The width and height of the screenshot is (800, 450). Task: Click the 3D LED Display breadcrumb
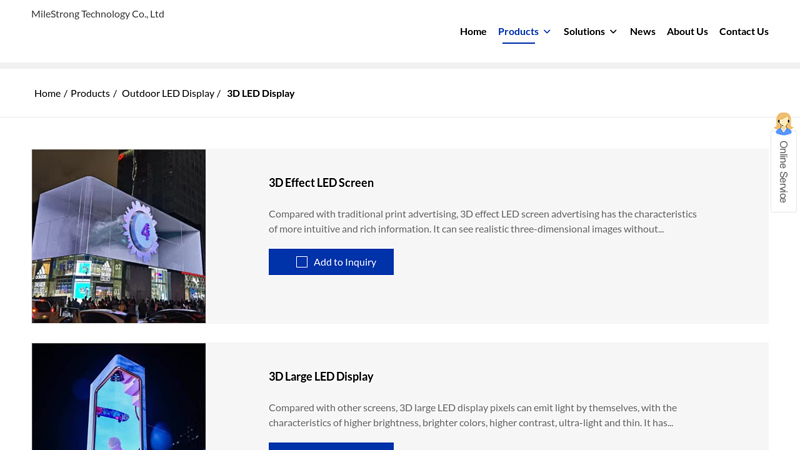261,93
